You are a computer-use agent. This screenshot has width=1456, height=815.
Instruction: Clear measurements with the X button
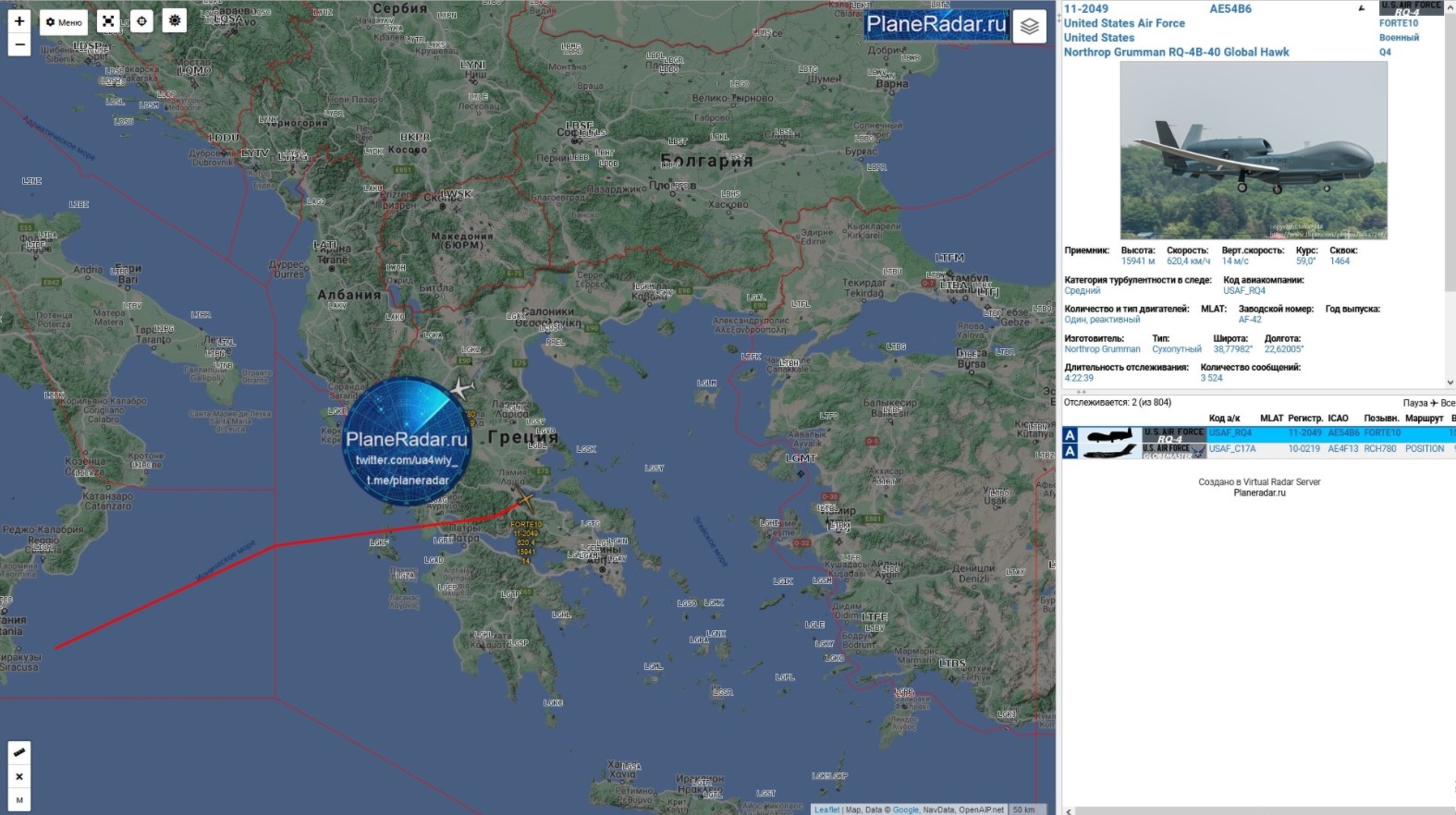click(19, 776)
